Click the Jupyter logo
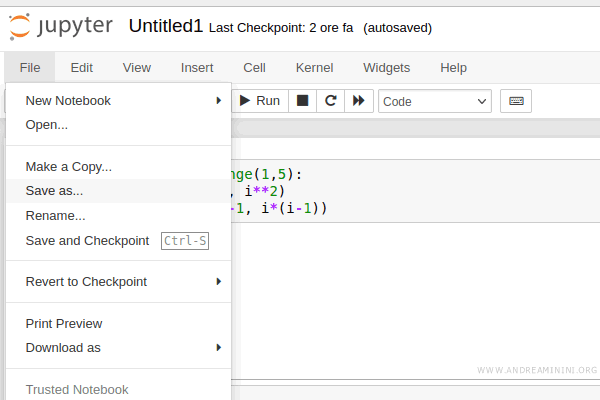600x400 pixels. coord(64,27)
